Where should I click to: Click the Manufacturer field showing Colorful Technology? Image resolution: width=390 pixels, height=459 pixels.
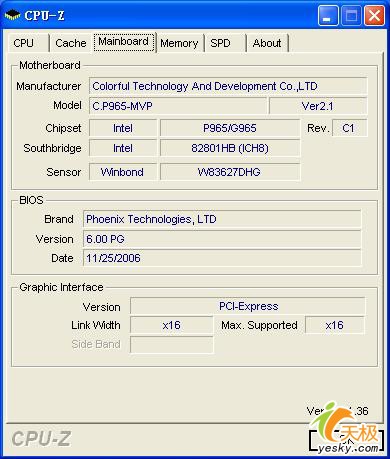228,86
